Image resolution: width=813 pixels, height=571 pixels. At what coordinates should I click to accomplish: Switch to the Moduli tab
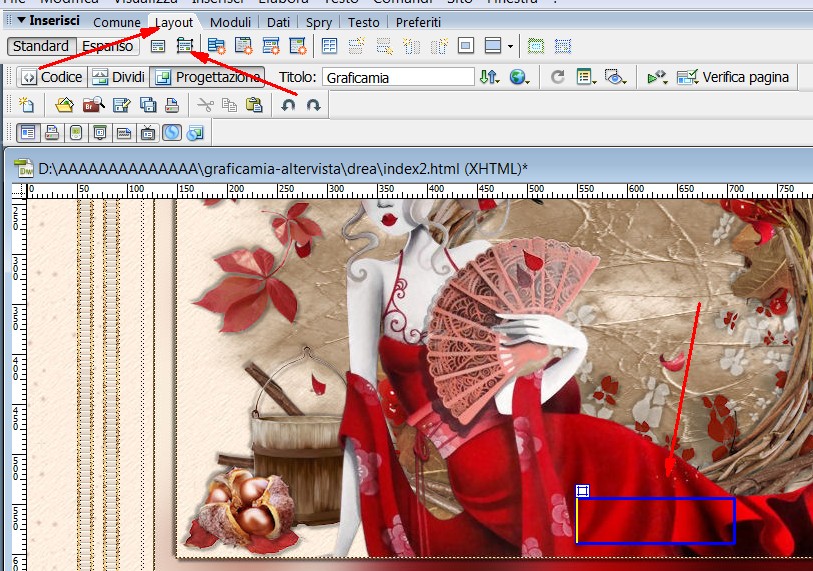(x=230, y=22)
